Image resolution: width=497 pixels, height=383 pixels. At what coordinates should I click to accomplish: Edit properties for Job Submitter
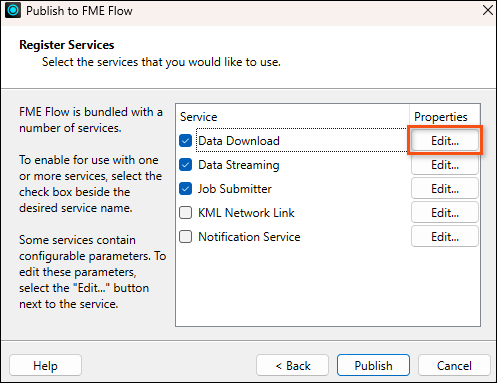(x=445, y=189)
